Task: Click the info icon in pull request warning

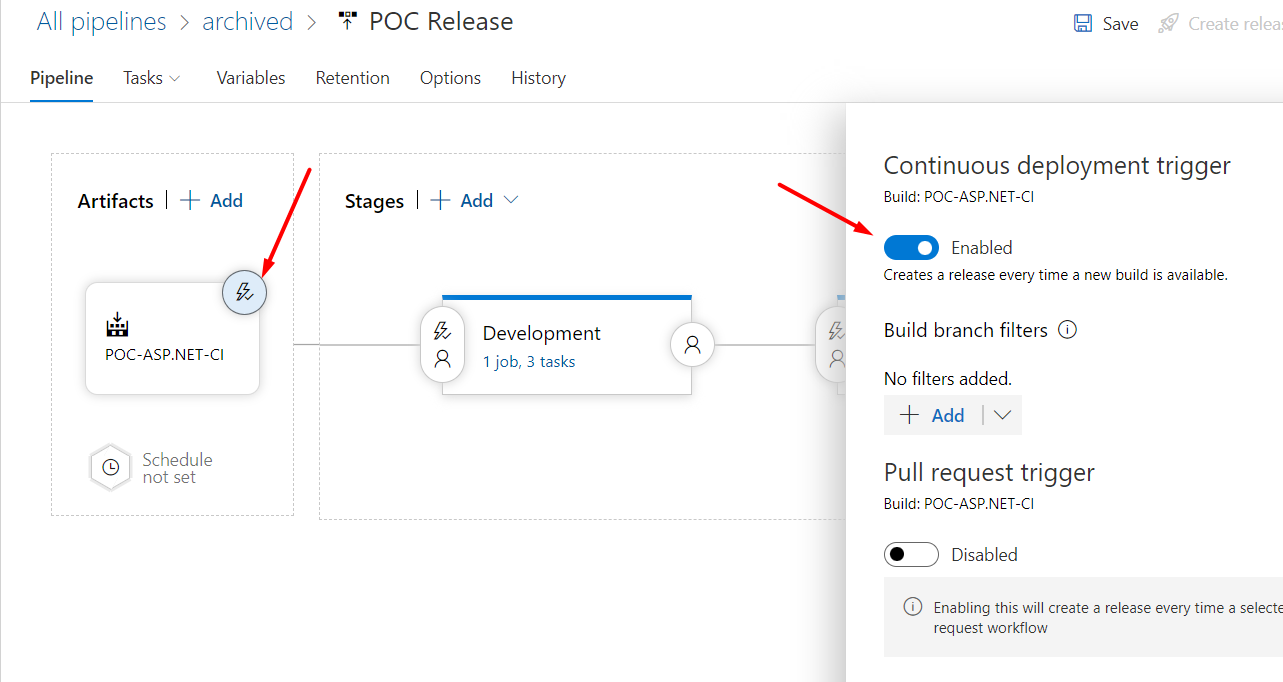Action: 911,607
